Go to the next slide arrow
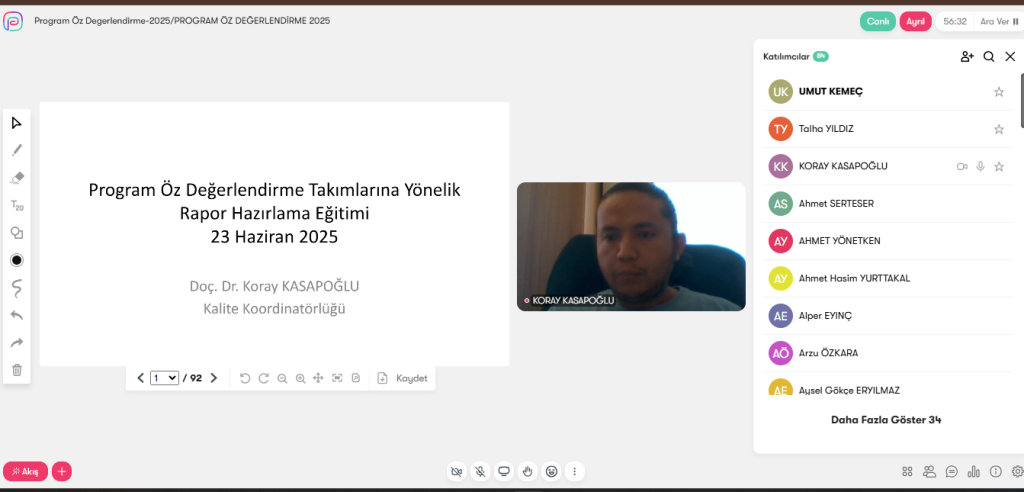 (213, 378)
